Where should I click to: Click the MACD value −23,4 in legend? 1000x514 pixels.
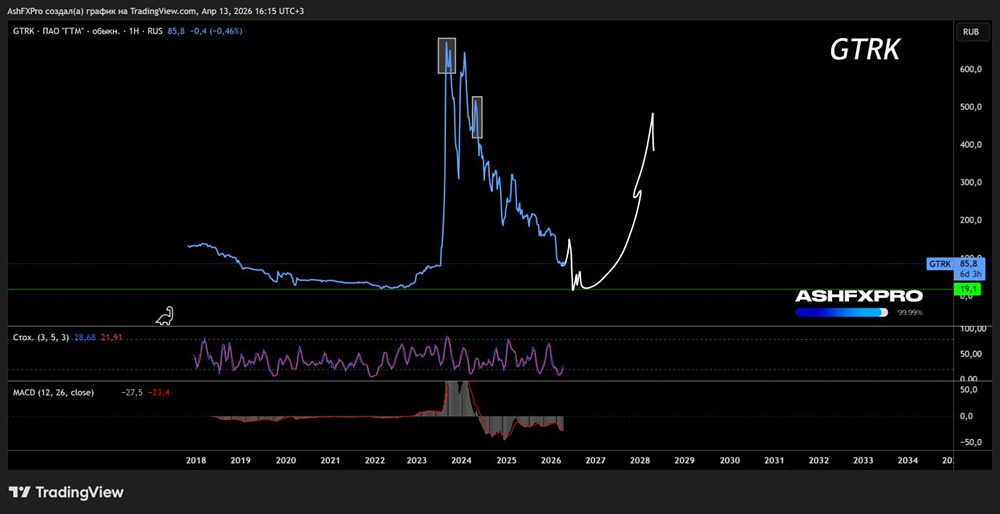click(158, 393)
